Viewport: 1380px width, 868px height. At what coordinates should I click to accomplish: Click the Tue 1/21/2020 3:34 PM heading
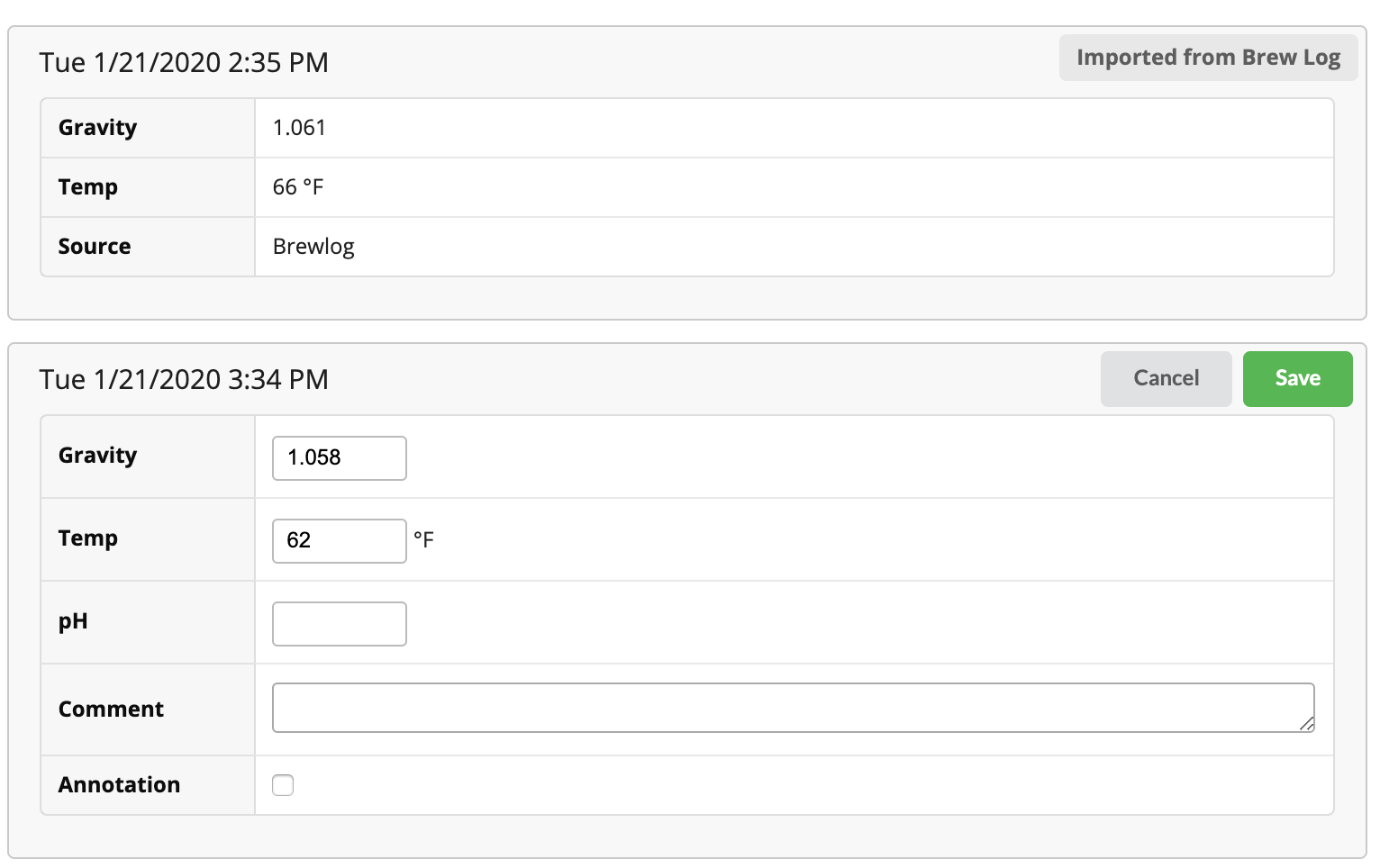tap(184, 380)
